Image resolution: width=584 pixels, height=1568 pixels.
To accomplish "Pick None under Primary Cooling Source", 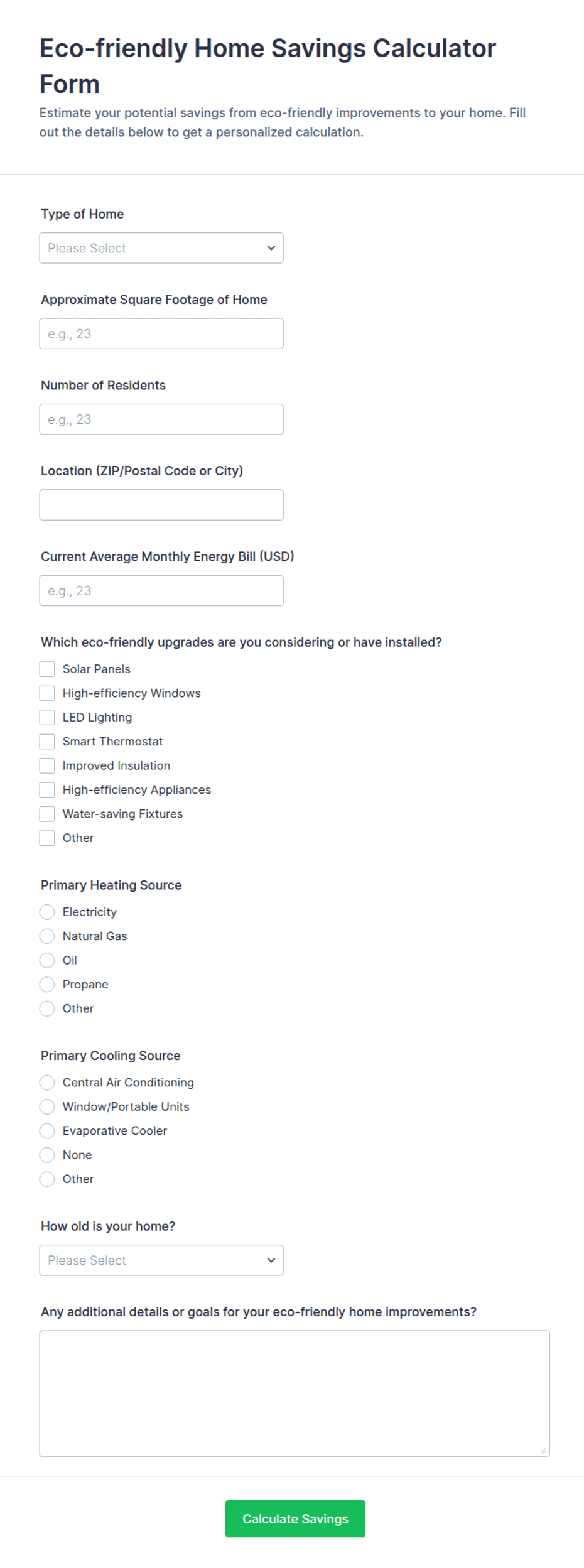I will click(x=47, y=1155).
